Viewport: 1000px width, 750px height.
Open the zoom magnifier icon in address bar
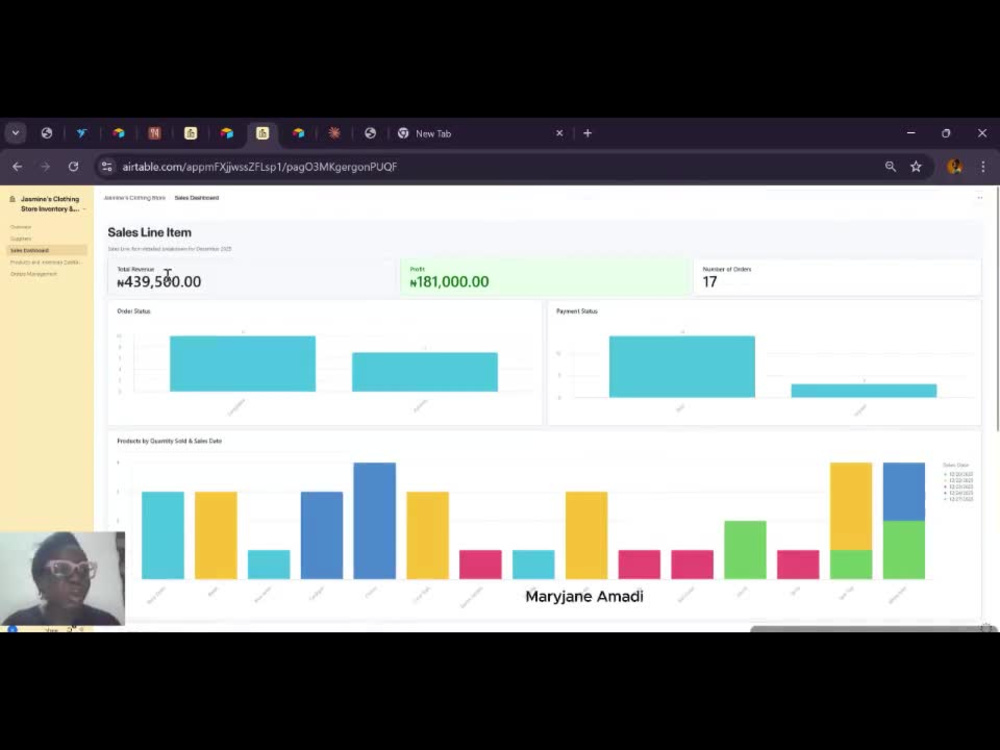[x=890, y=166]
